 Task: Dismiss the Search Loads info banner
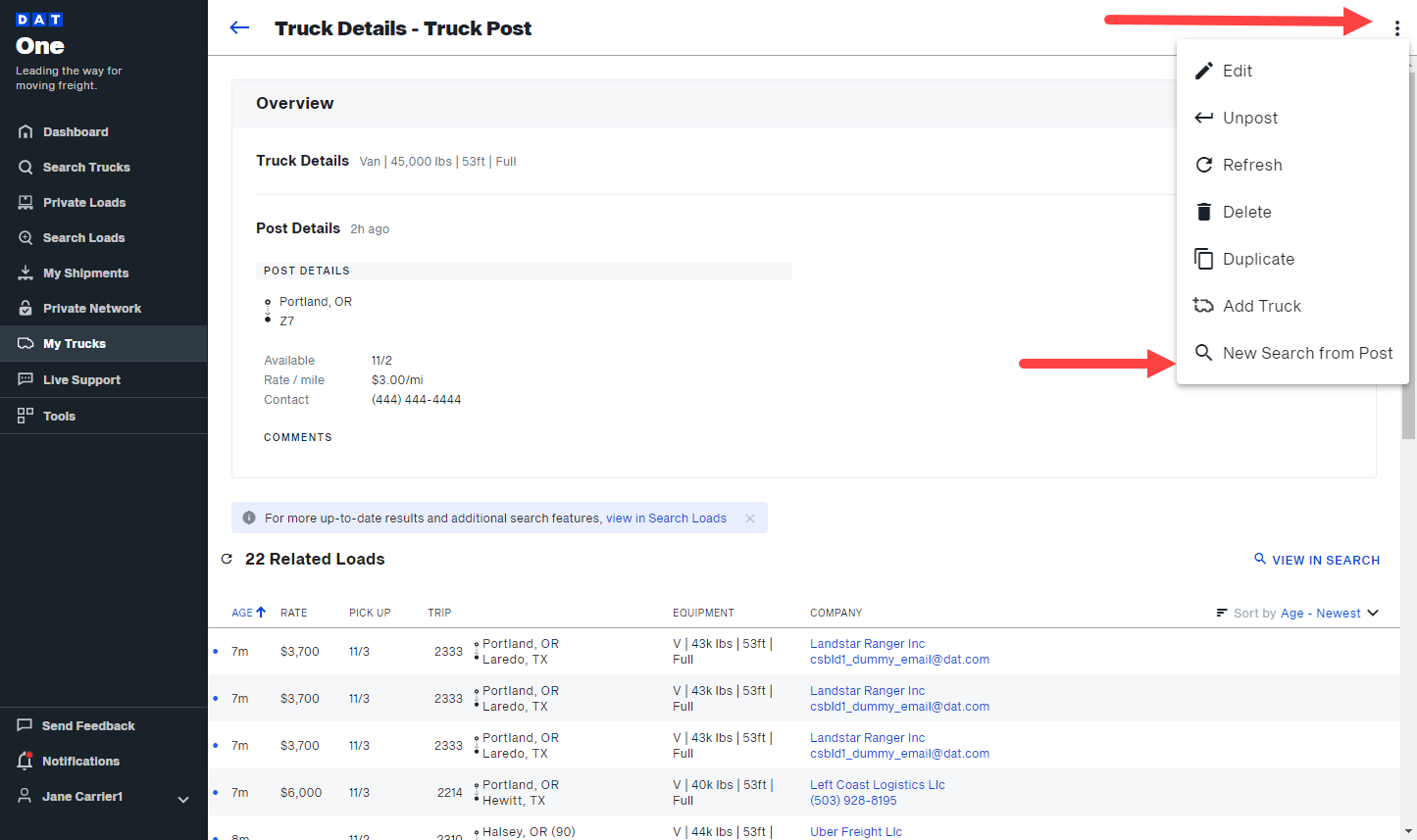(x=749, y=518)
